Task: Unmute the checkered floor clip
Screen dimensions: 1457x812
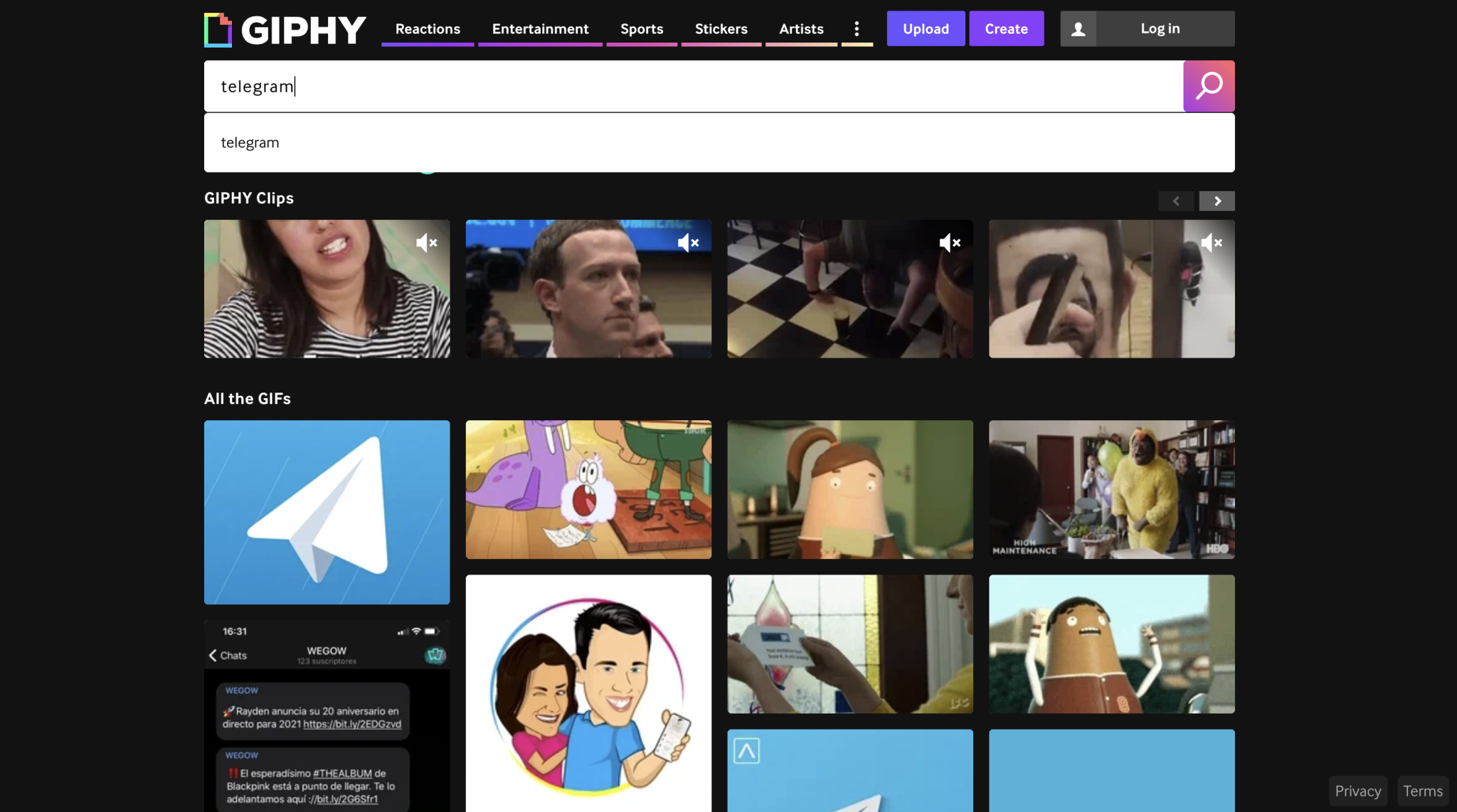Action: pyautogui.click(x=950, y=242)
